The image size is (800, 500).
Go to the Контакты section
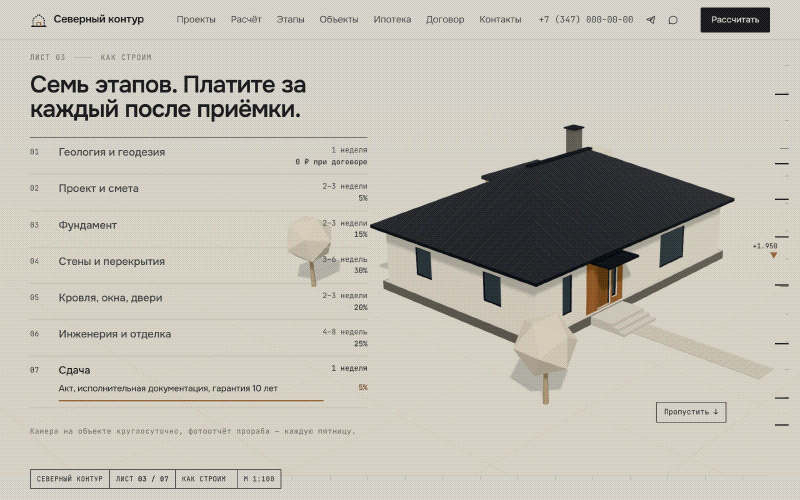[500, 19]
